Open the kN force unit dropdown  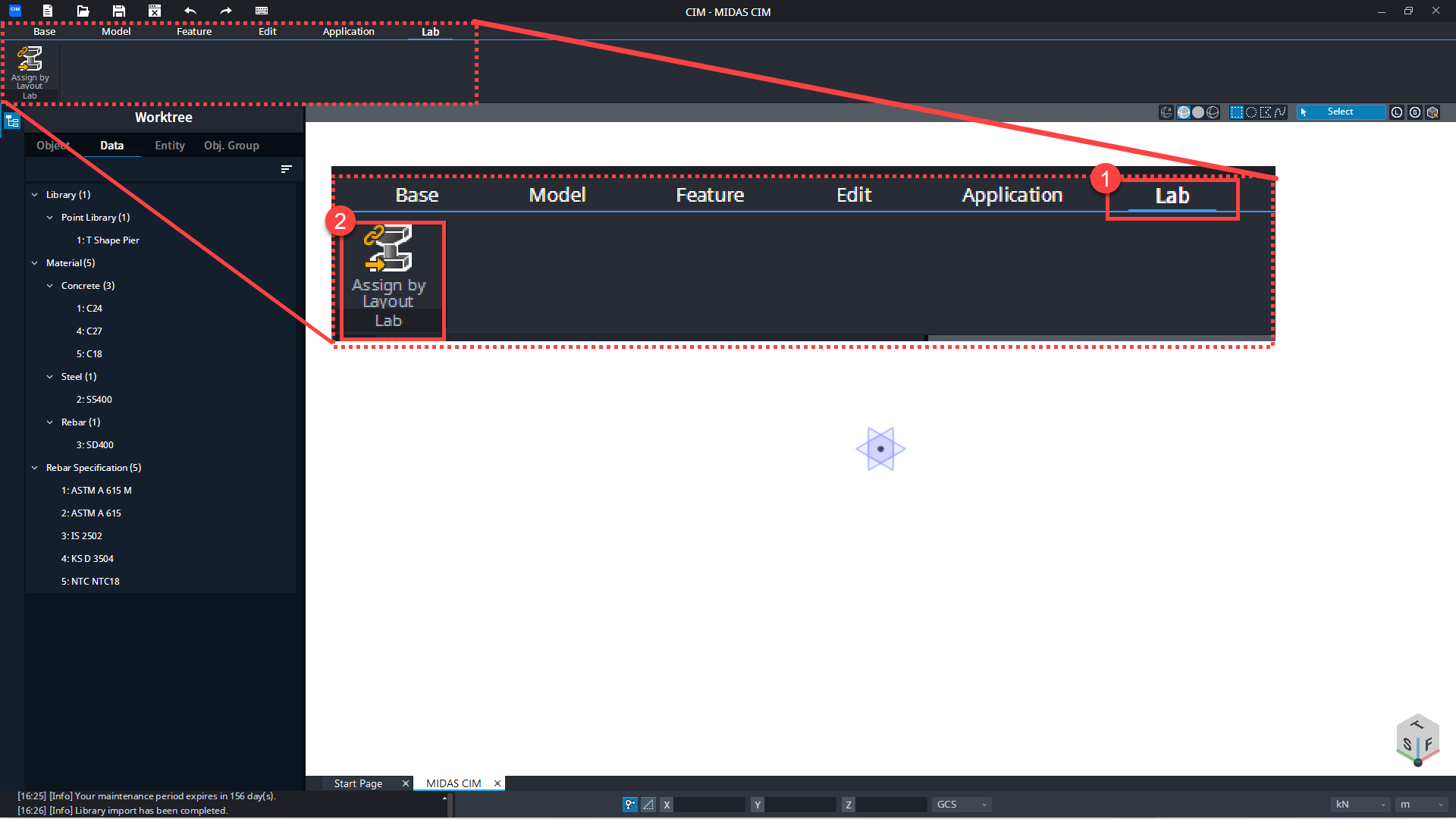(x=1361, y=805)
